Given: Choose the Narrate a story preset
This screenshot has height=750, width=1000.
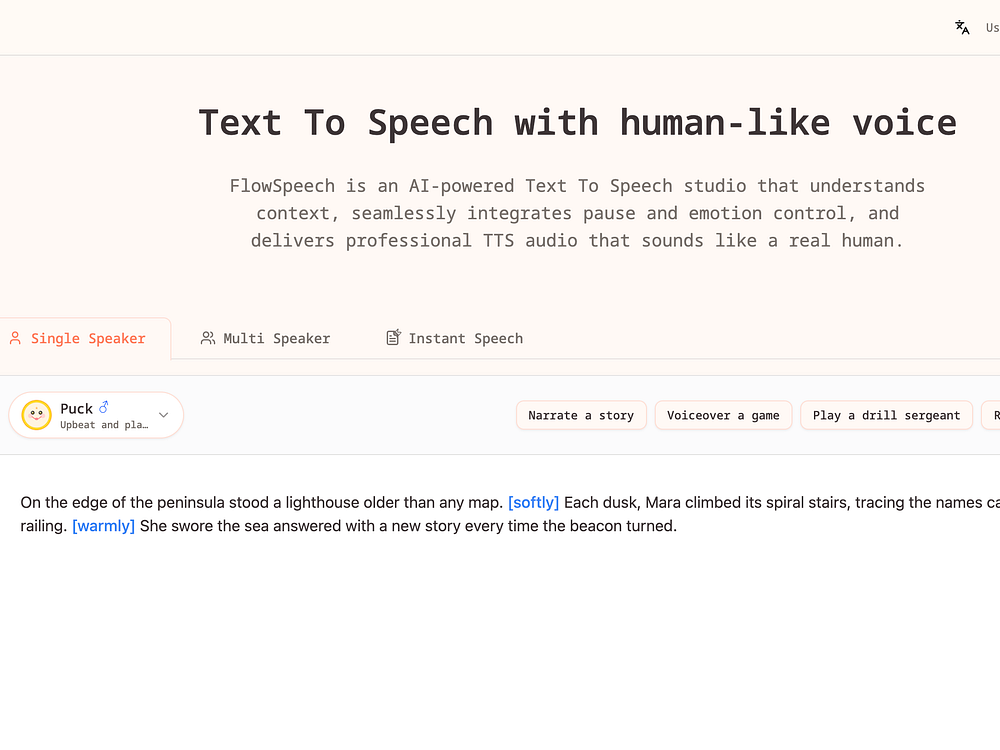Looking at the screenshot, I should 581,415.
